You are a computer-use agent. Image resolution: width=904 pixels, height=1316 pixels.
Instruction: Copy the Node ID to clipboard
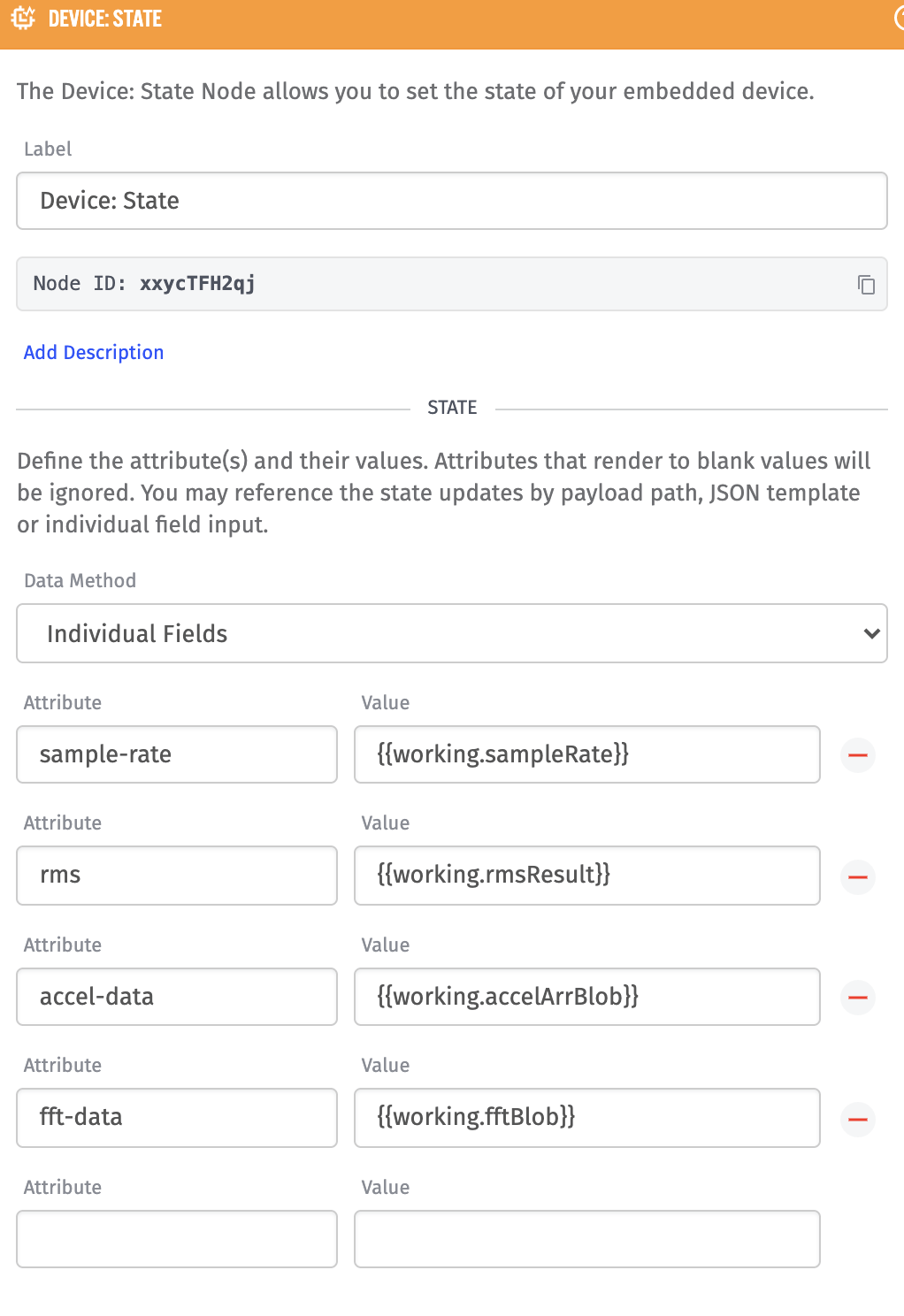866,284
